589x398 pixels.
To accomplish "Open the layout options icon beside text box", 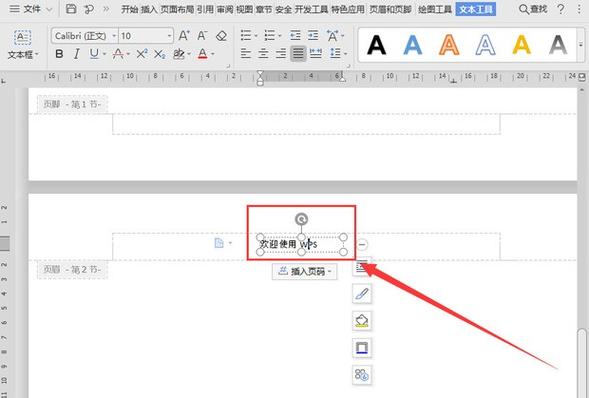I will pyautogui.click(x=362, y=267).
